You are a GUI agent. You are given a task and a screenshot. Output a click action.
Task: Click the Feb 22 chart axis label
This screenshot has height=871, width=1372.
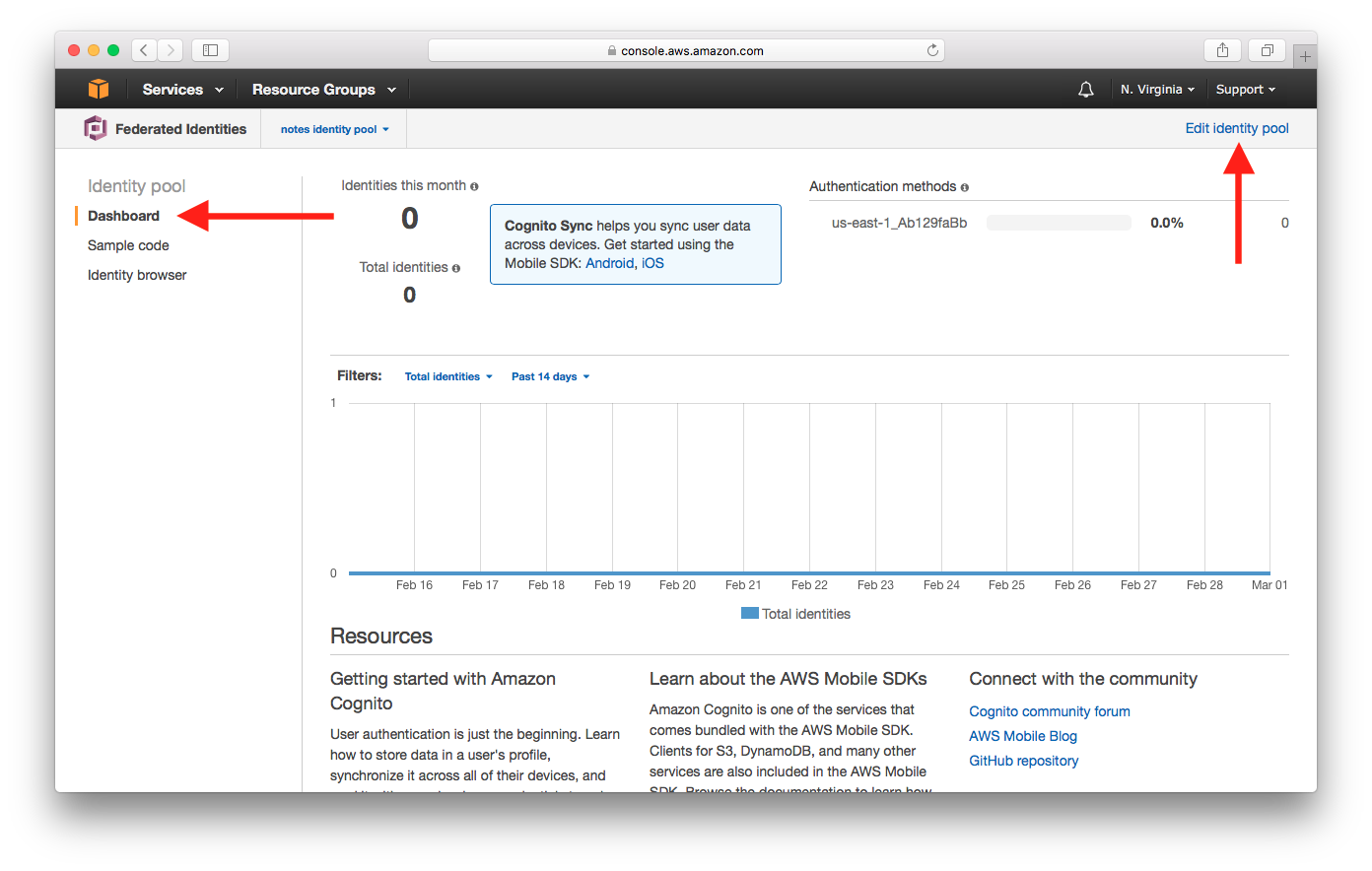pos(809,585)
